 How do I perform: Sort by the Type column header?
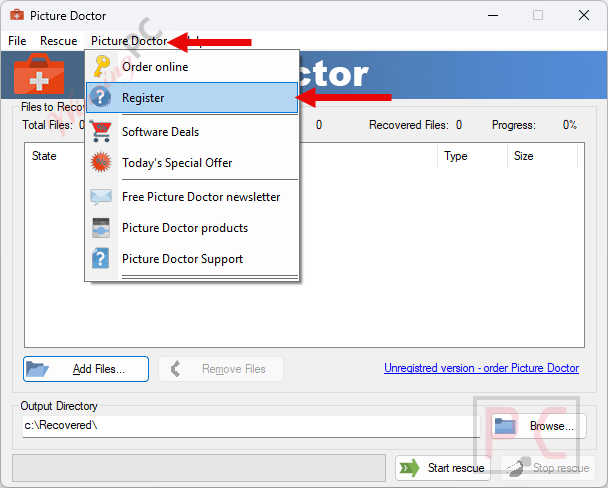point(472,156)
